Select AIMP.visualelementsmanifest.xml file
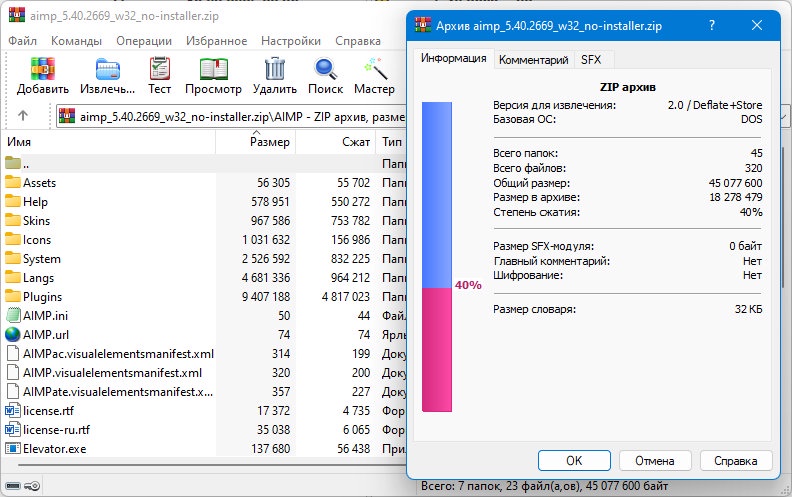This screenshot has width=792, height=497. [112, 373]
